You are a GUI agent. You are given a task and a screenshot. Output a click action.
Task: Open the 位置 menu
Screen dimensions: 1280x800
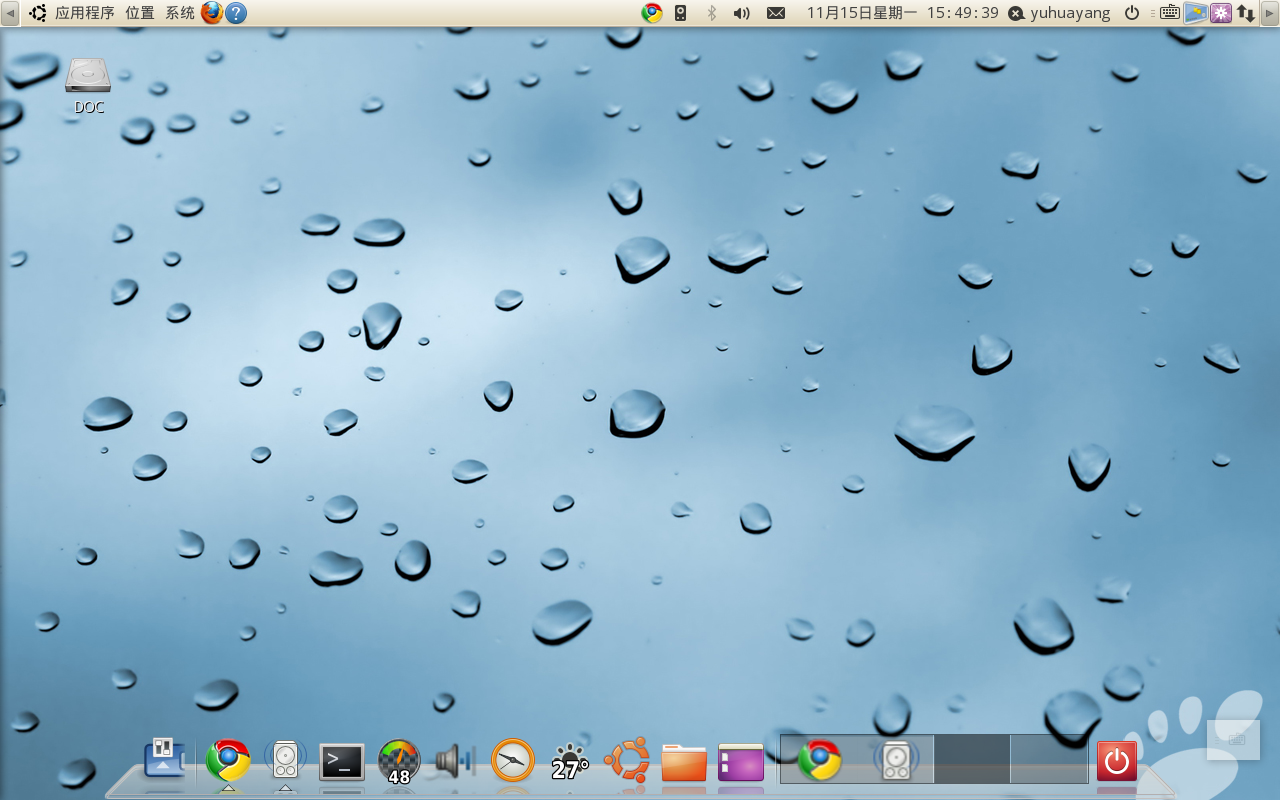(140, 13)
